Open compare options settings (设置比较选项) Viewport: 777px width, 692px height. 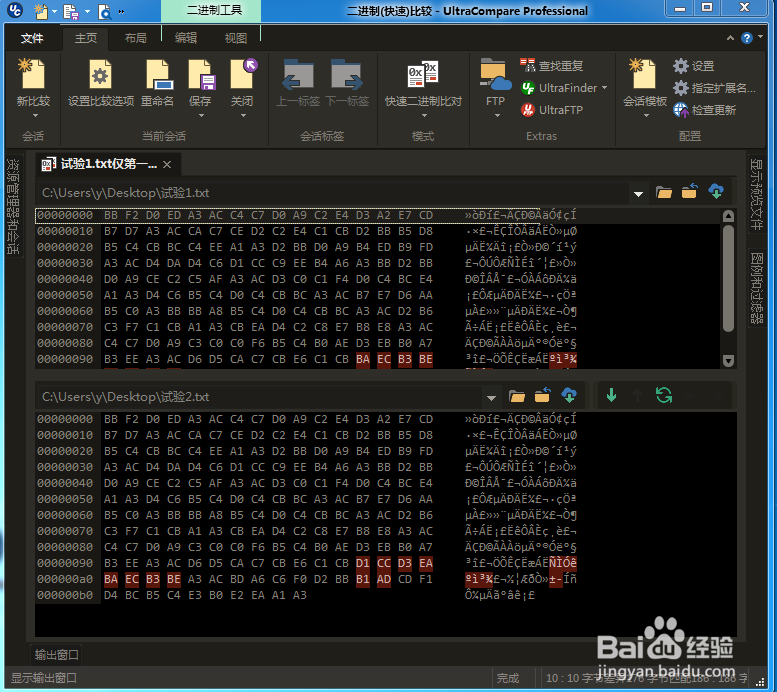click(100, 76)
